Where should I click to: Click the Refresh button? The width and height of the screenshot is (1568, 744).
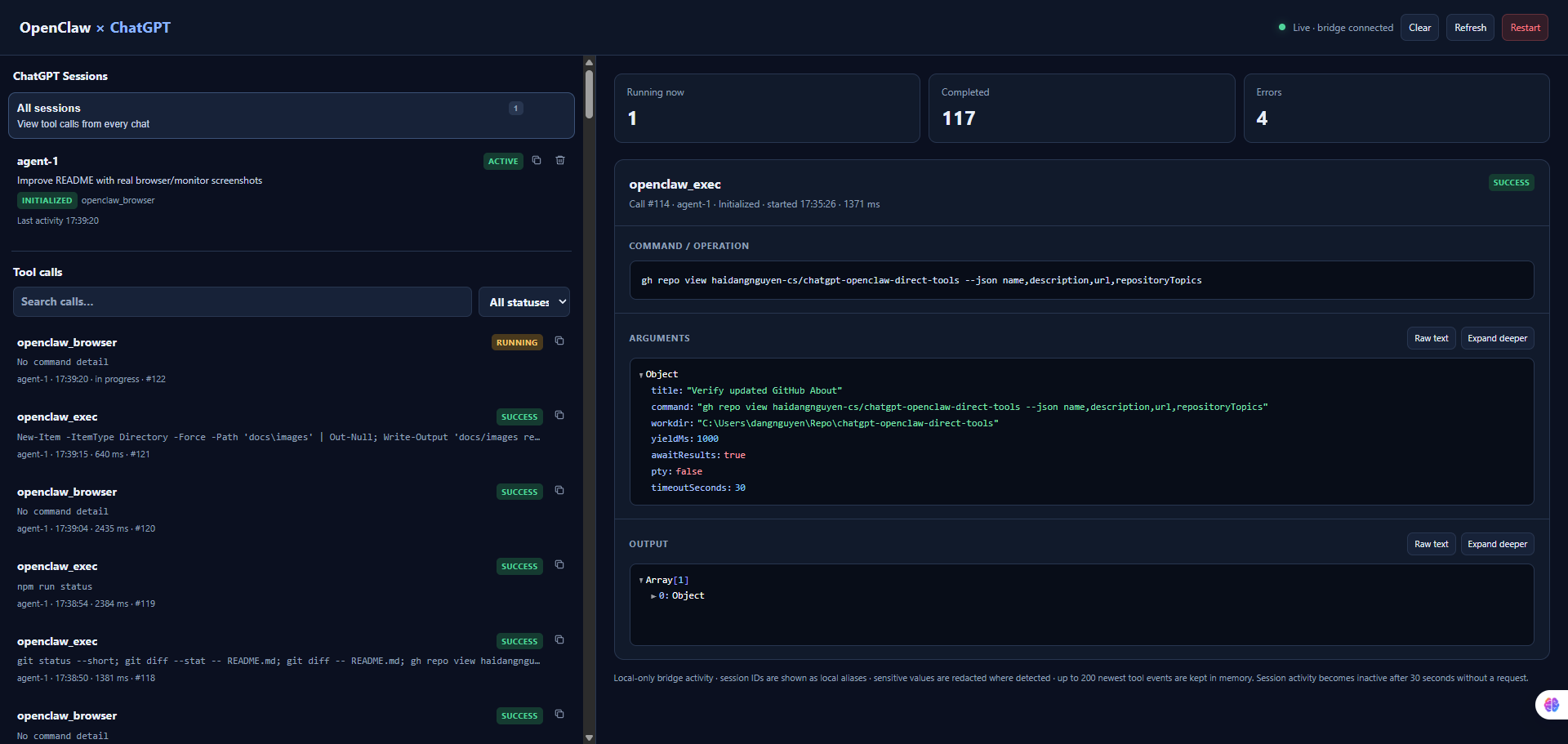point(1470,28)
